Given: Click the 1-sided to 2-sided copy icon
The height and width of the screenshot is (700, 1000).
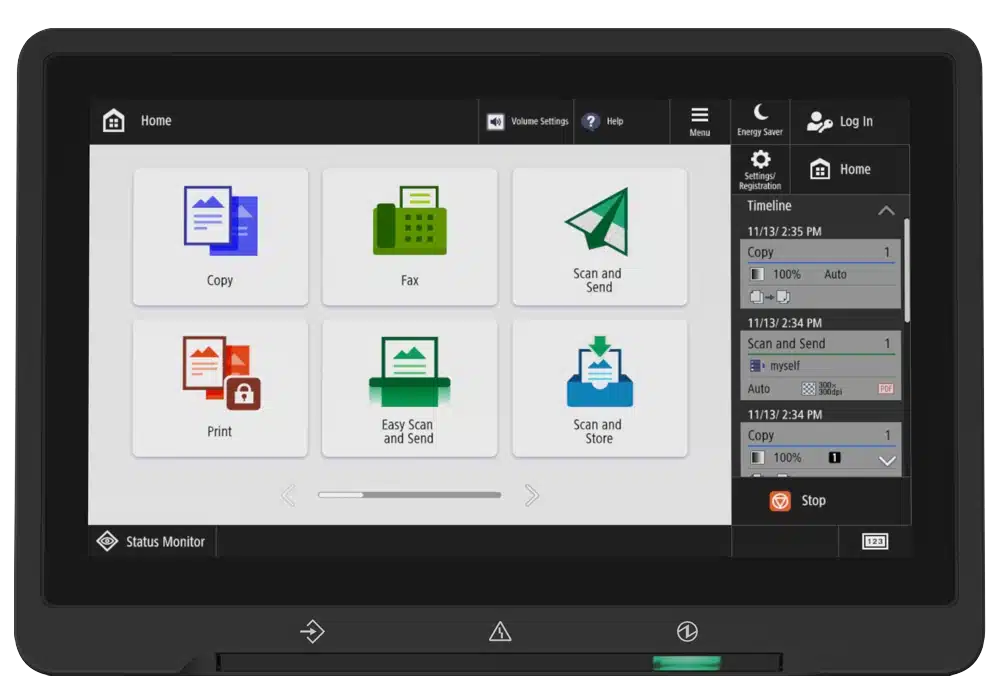Looking at the screenshot, I should click(770, 297).
